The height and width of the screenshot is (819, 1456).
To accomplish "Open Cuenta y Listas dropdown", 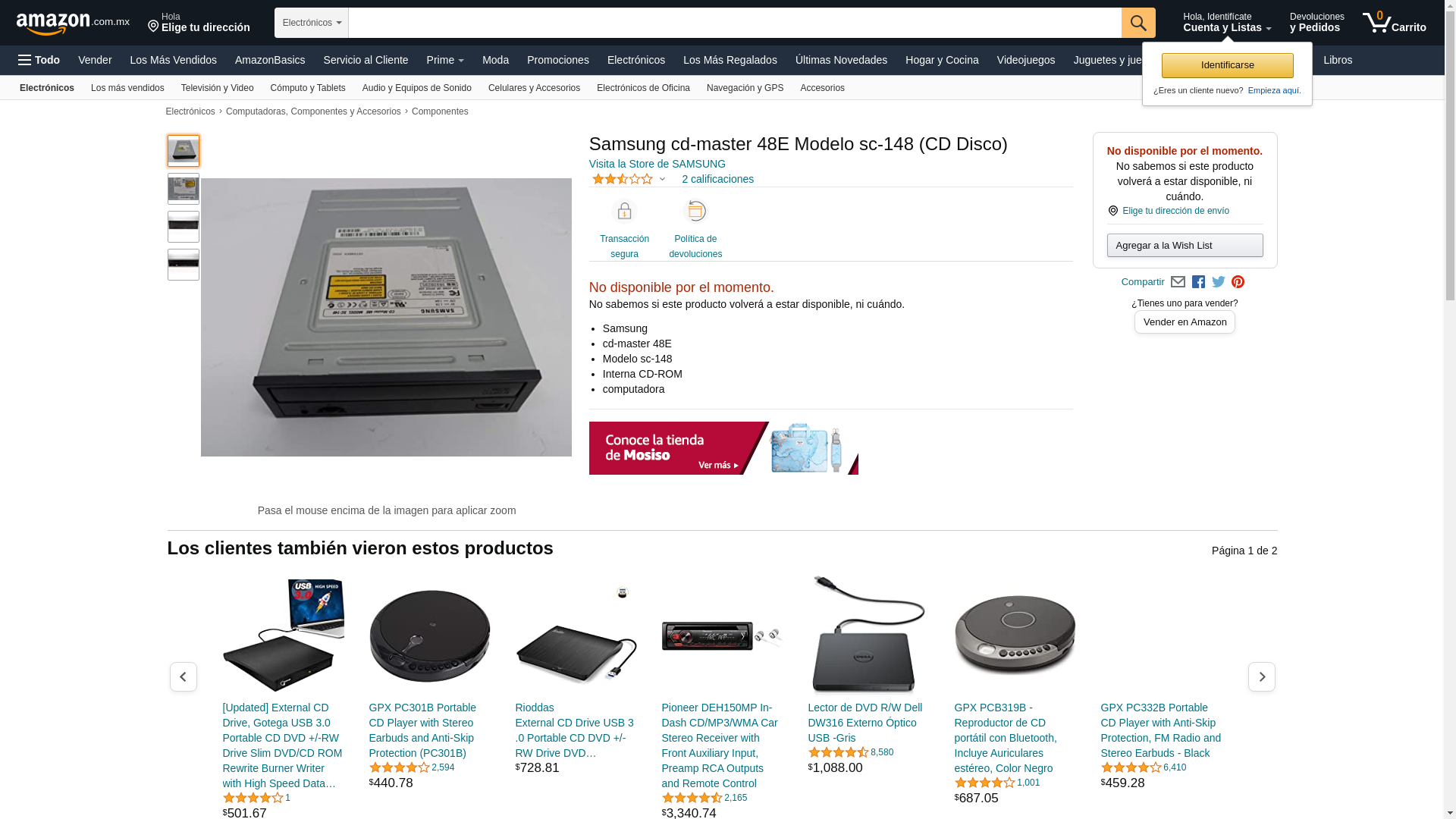I will pyautogui.click(x=1227, y=23).
